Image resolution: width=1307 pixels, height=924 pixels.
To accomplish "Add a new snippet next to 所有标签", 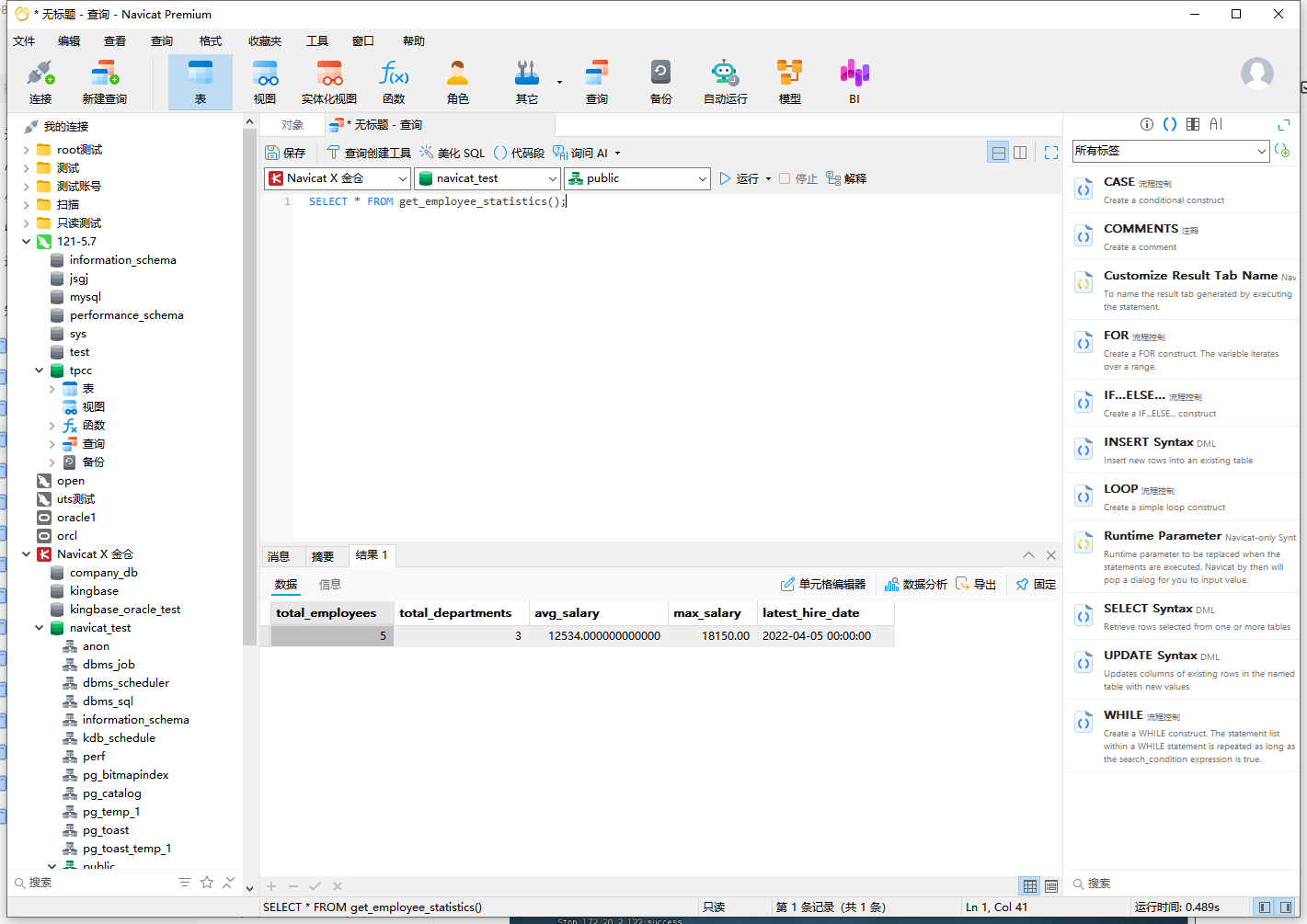I will 1282,151.
